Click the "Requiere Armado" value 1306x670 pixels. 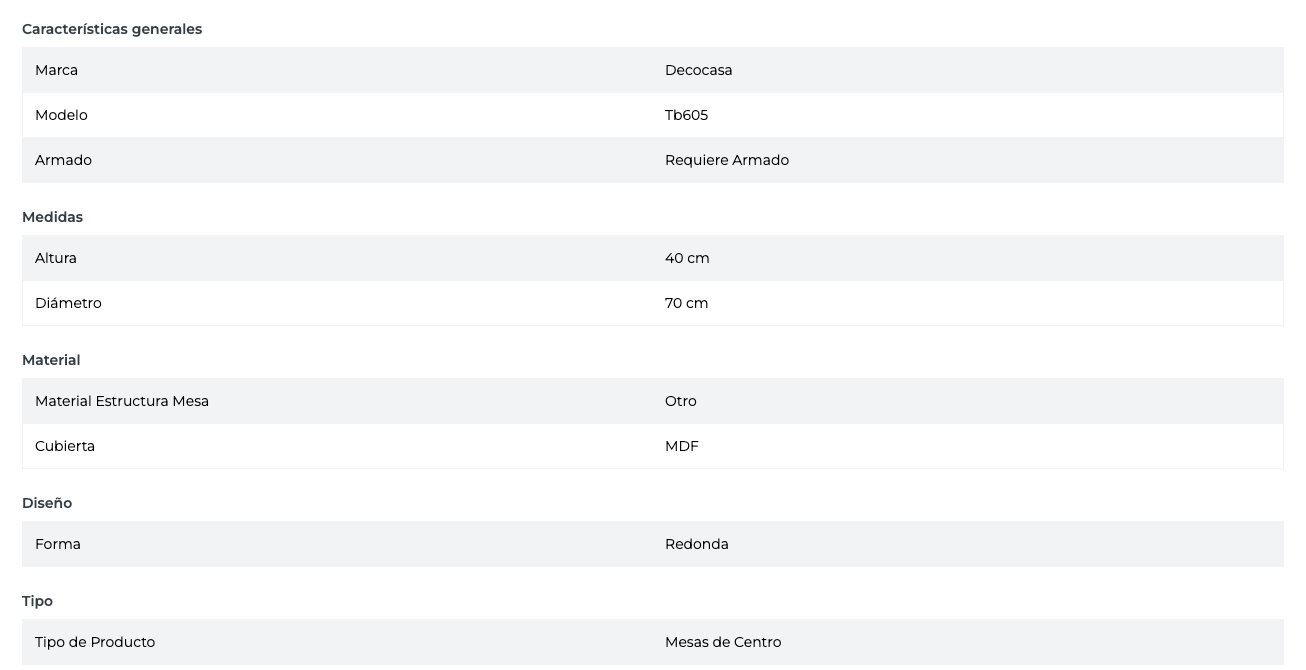pos(726,160)
